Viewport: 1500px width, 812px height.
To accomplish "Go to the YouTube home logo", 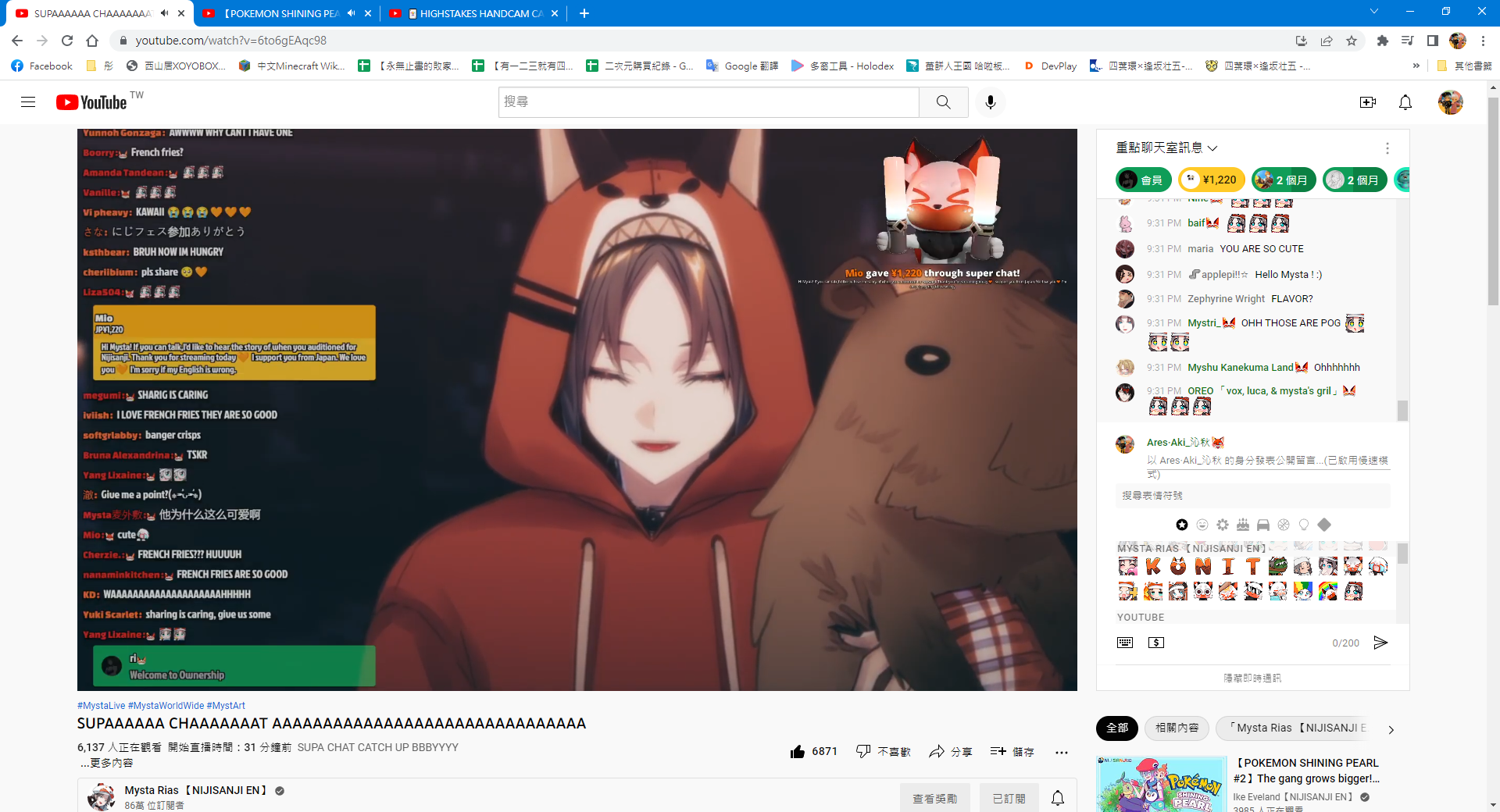I will (x=91, y=102).
